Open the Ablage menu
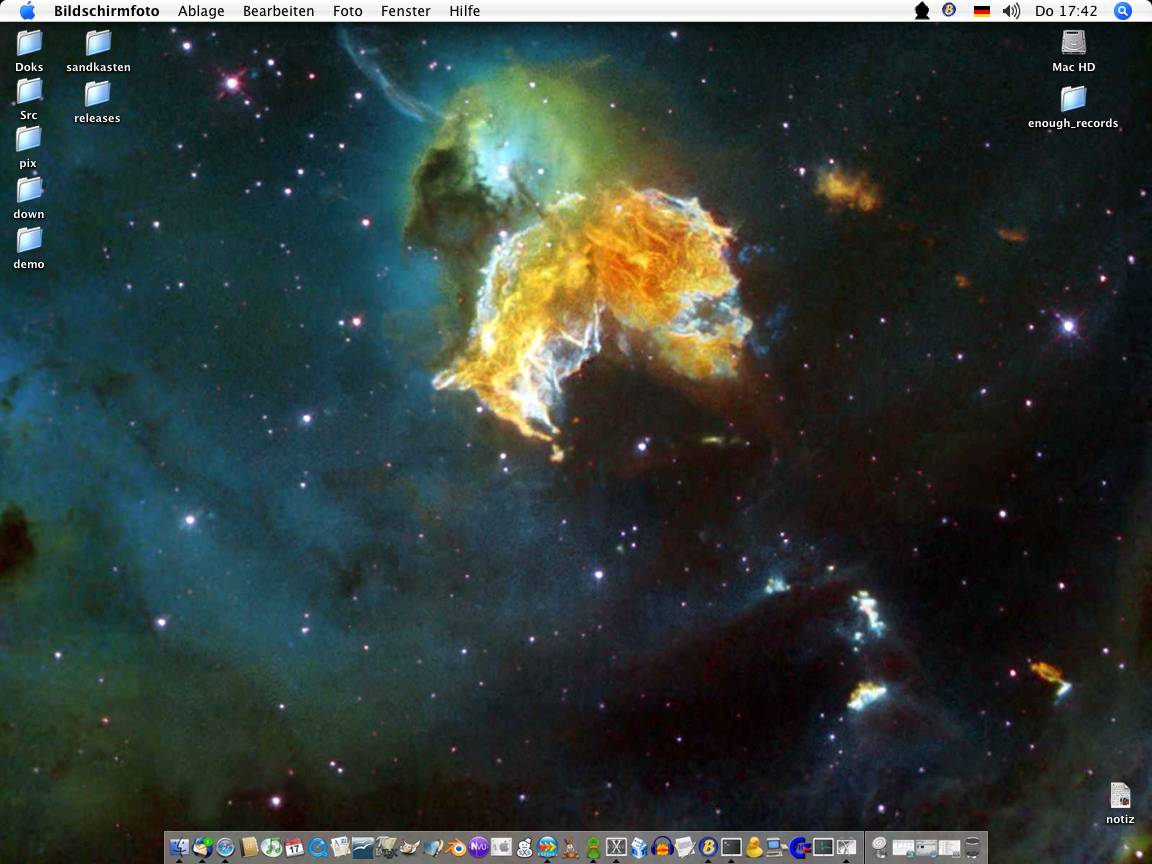Image resolution: width=1152 pixels, height=864 pixels. pos(201,11)
